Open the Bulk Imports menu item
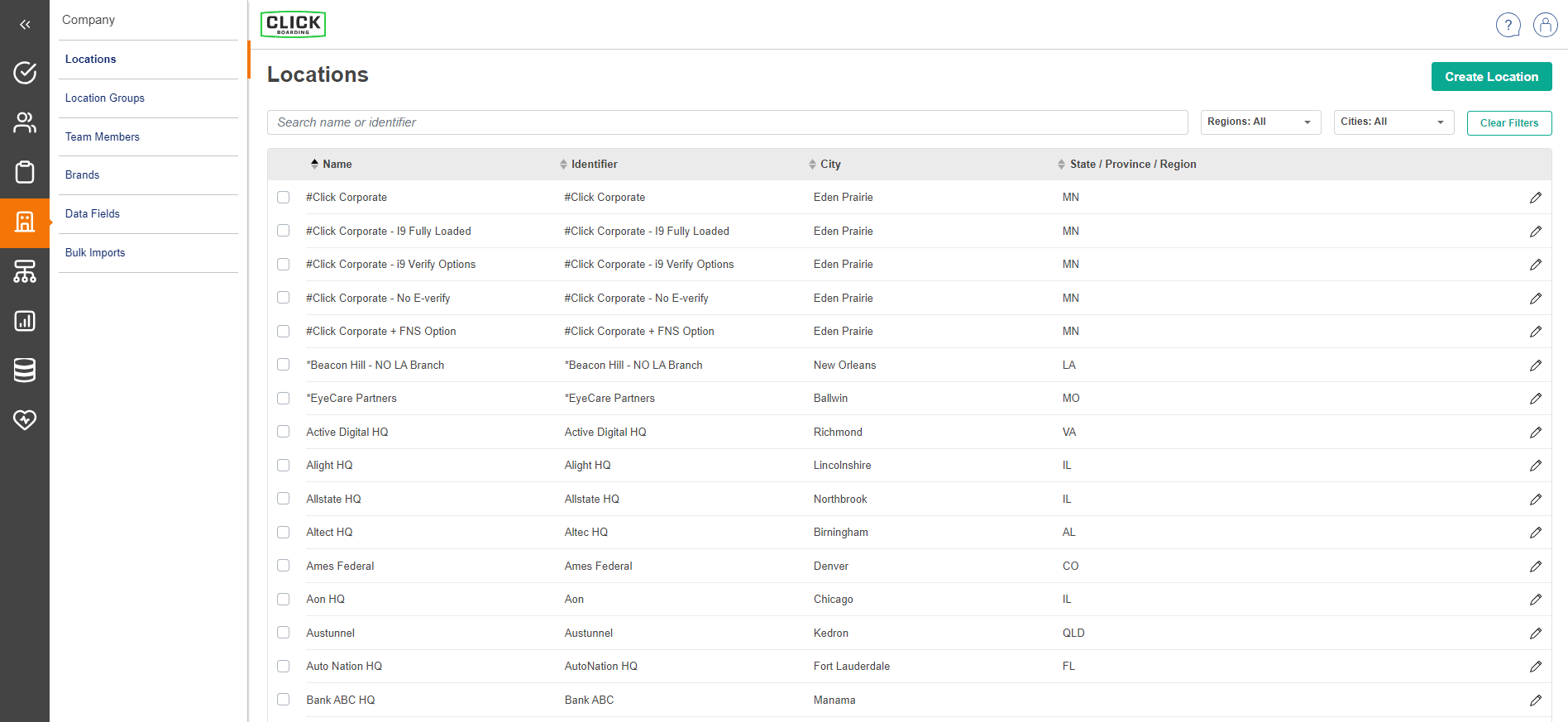Screen dimensions: 1568x722 [95, 253]
